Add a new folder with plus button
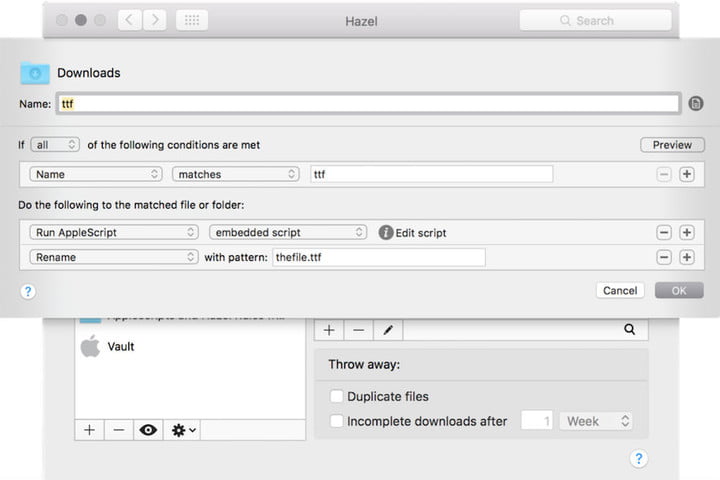The width and height of the screenshot is (720, 480). pos(90,430)
